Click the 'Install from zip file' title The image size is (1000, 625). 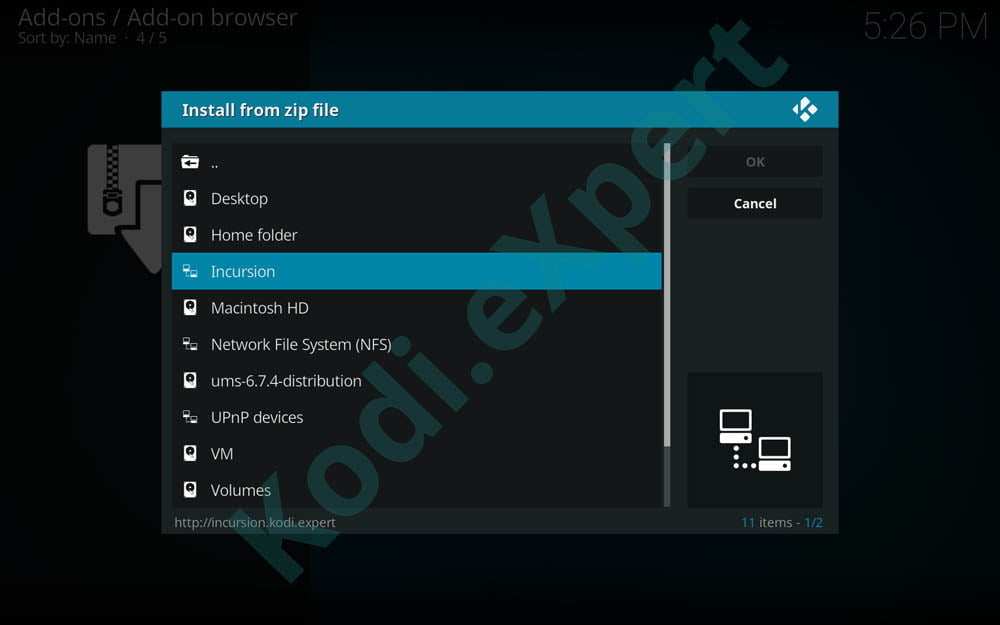coord(260,110)
